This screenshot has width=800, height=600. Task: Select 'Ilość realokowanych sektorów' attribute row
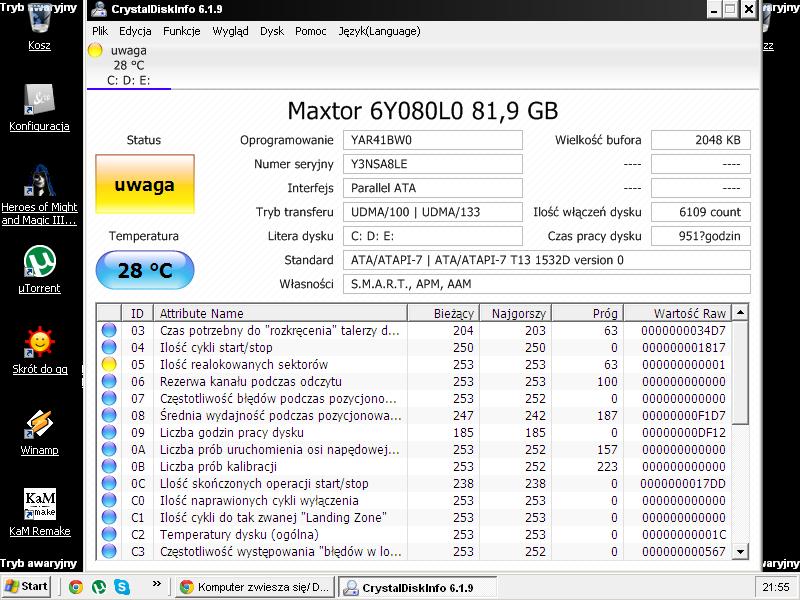414,364
